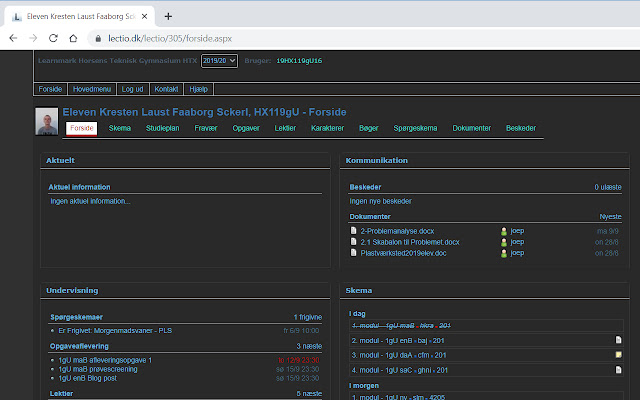Click the user icon in 2-Problemanalyse.docx row
This screenshot has width=640, height=400.
(x=504, y=231)
